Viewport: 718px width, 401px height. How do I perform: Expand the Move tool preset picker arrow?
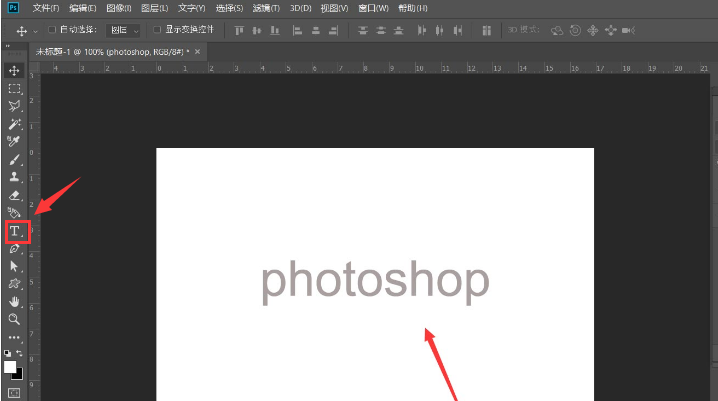click(35, 30)
